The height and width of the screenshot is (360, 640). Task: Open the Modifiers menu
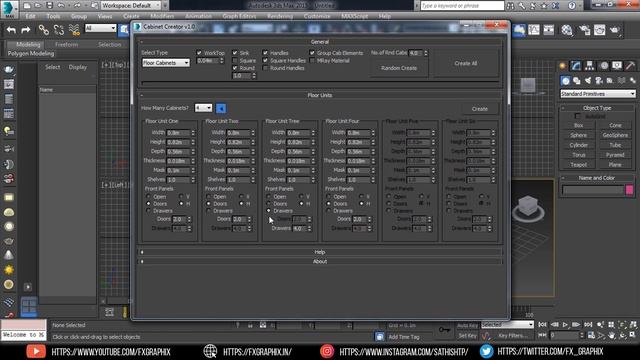point(162,16)
